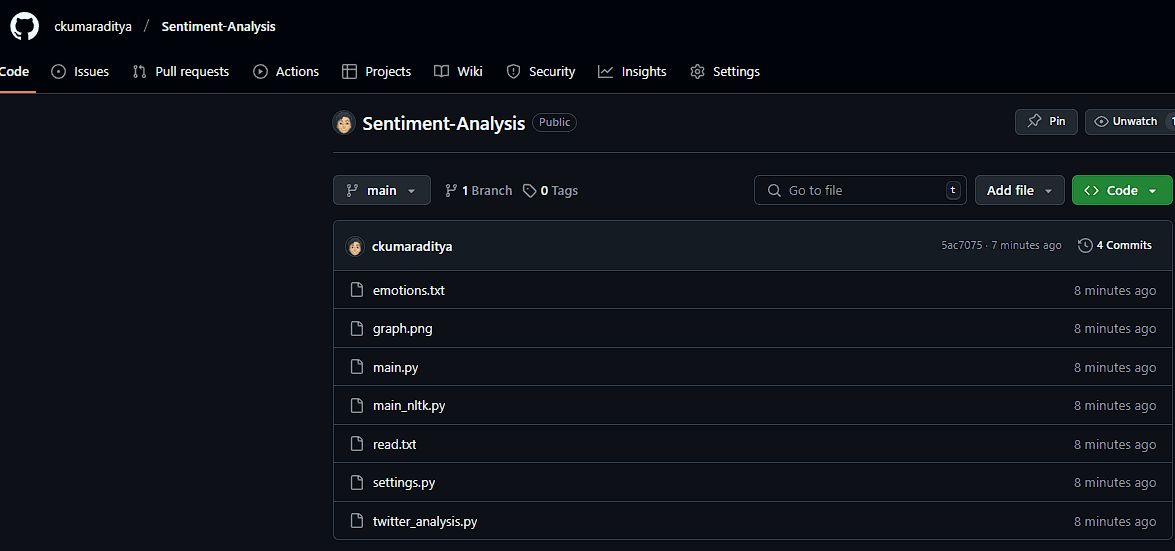Image resolution: width=1175 pixels, height=551 pixels.
Task: Click the profile avatar beside repository title
Action: click(x=344, y=123)
